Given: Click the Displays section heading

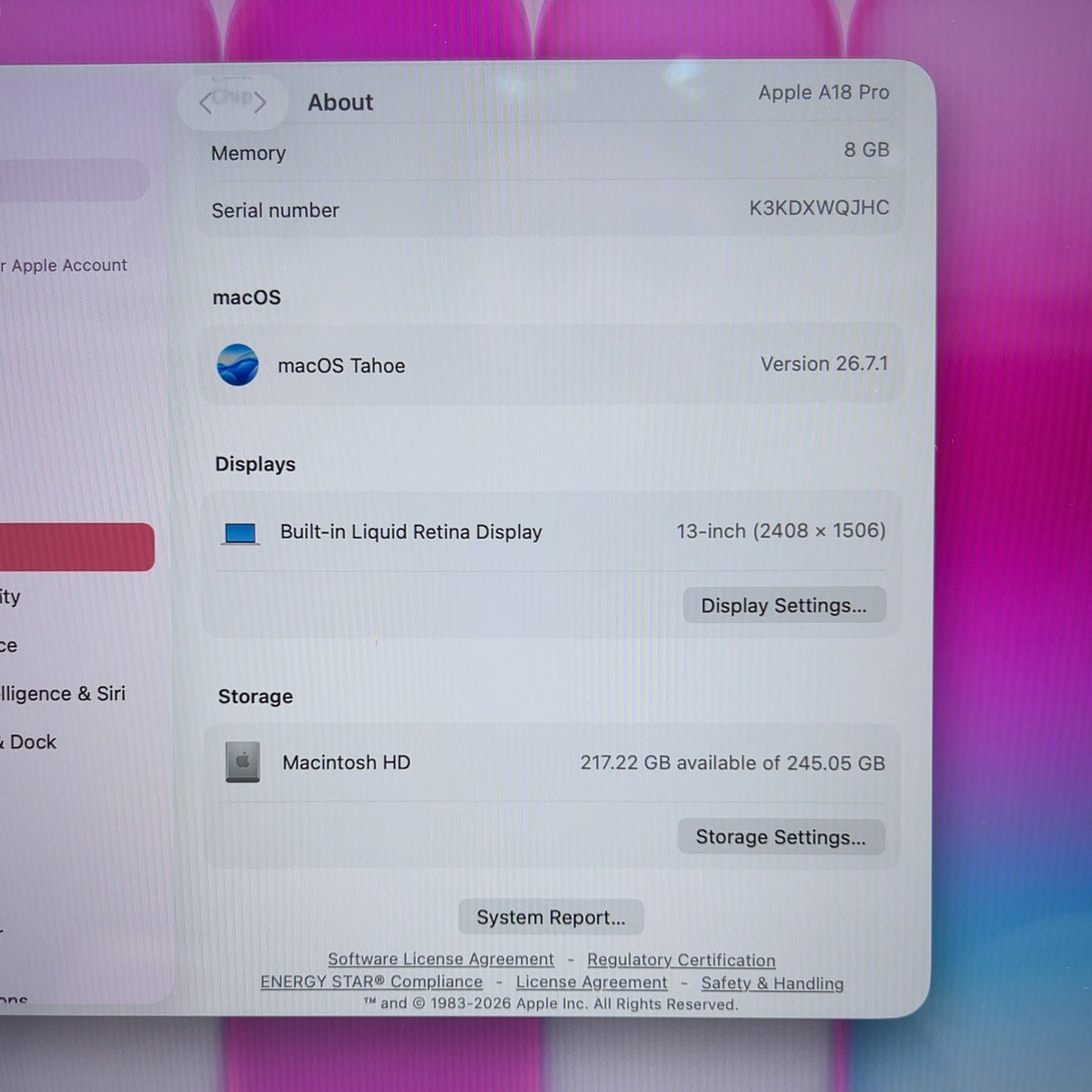Looking at the screenshot, I should pyautogui.click(x=256, y=465).
